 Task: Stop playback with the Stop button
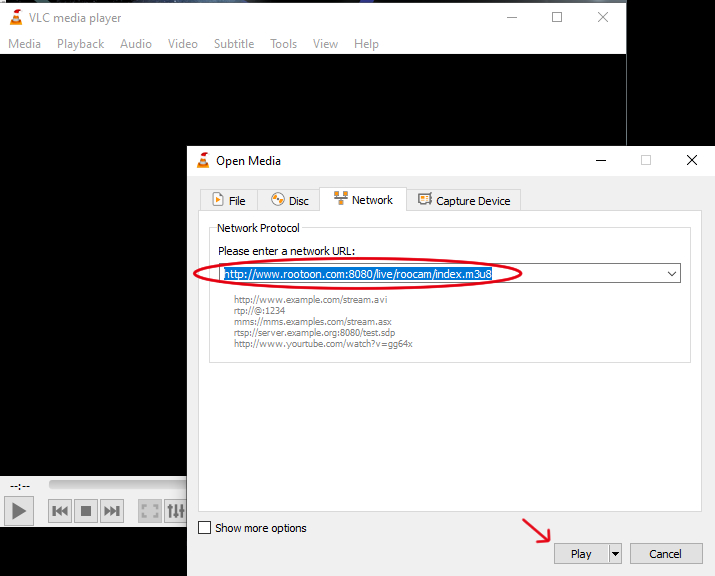[86, 511]
